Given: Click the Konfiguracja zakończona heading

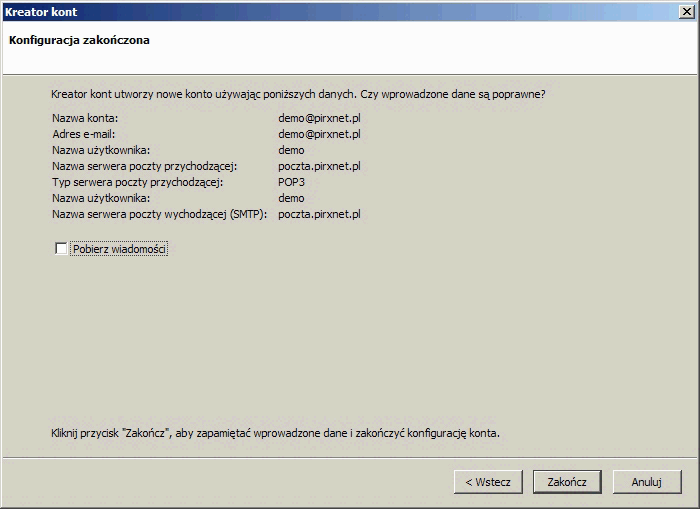Looking at the screenshot, I should coord(79,41).
